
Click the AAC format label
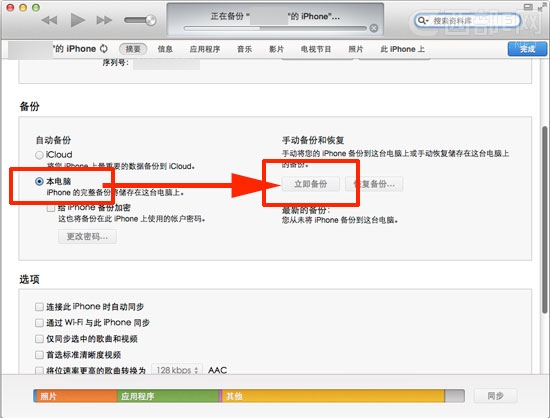[217, 370]
